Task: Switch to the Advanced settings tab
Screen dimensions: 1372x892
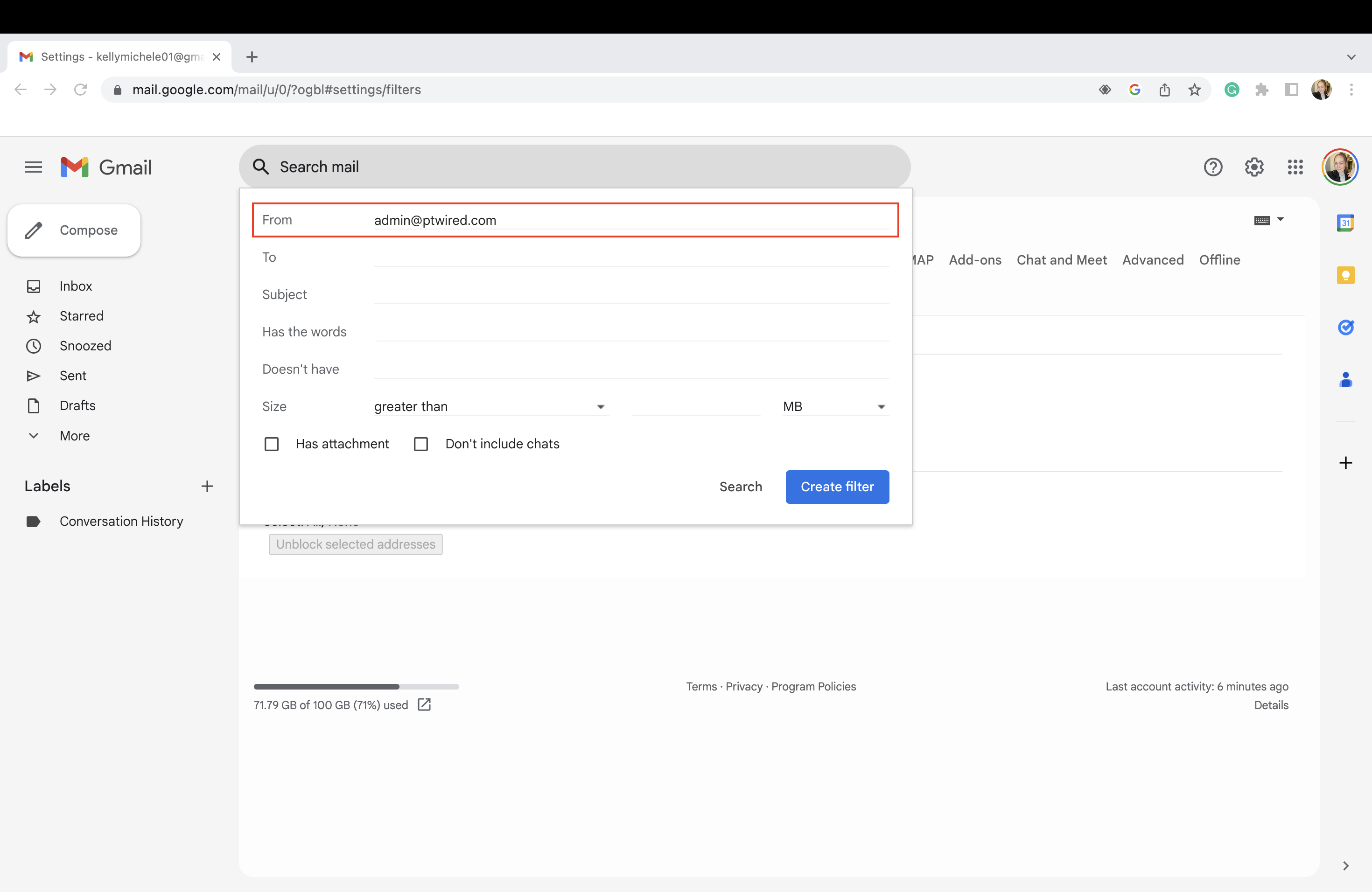Action: point(1152,260)
